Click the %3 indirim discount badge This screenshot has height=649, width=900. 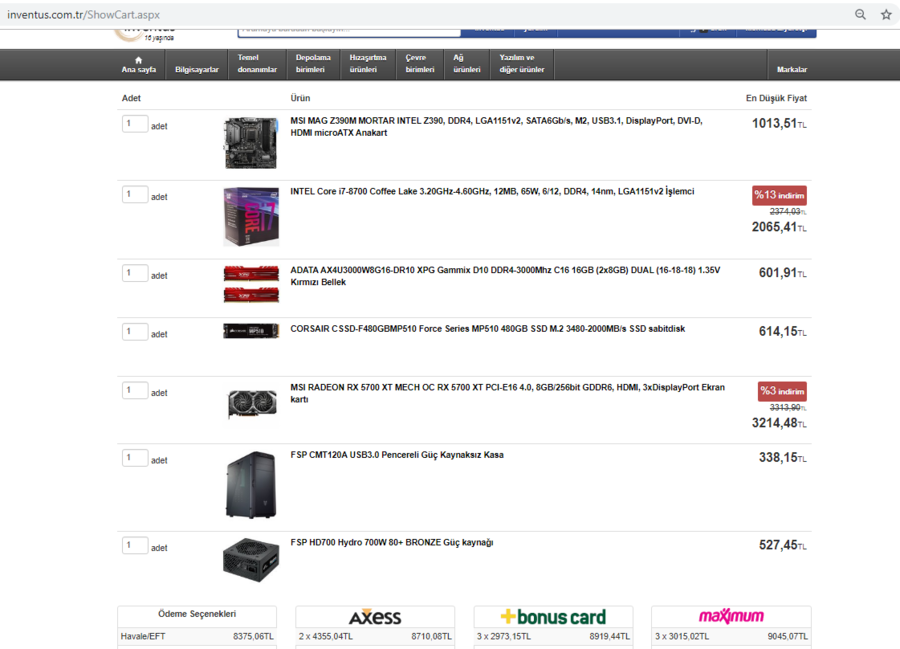click(782, 391)
